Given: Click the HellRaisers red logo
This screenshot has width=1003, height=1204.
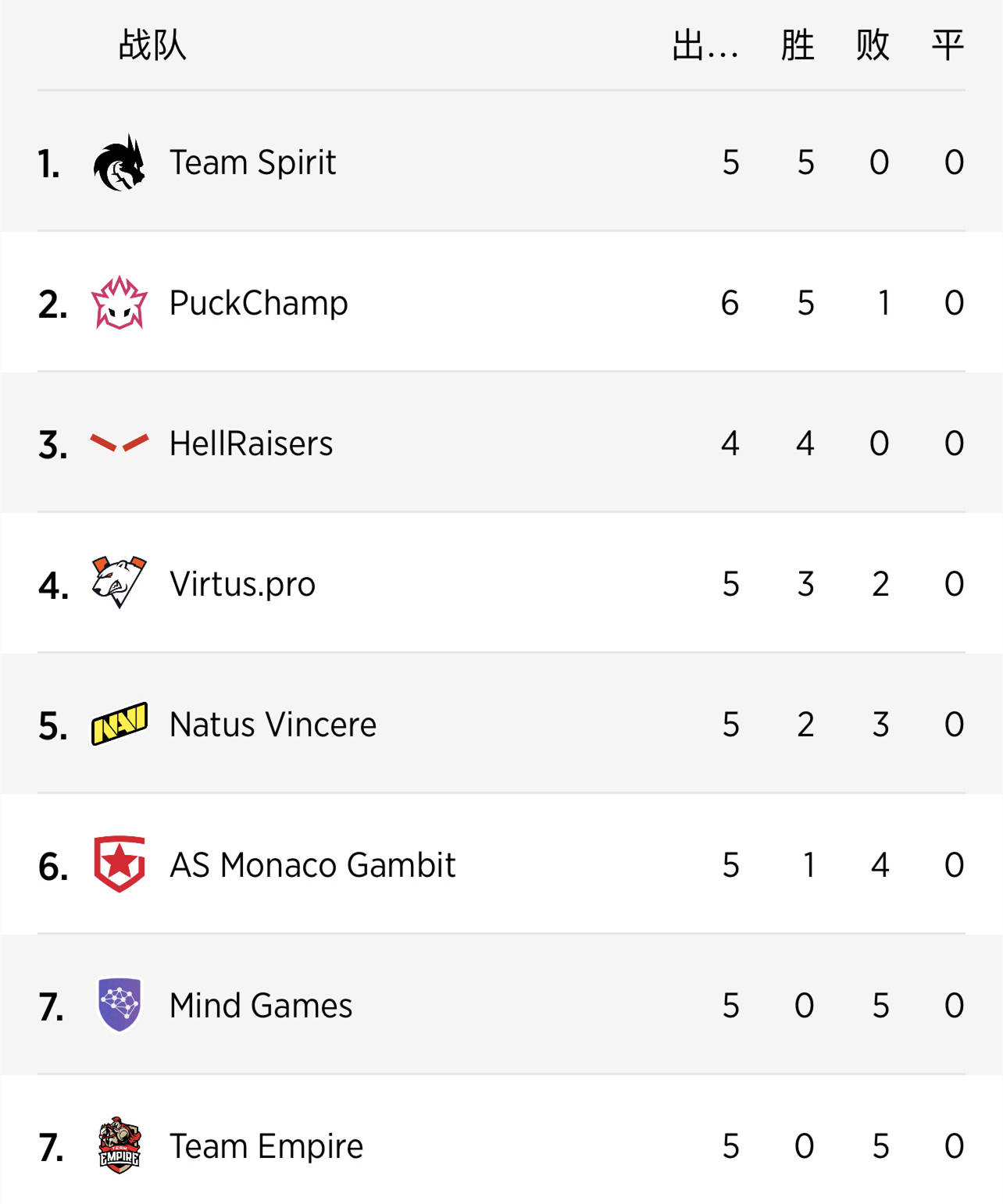Looking at the screenshot, I should (120, 443).
